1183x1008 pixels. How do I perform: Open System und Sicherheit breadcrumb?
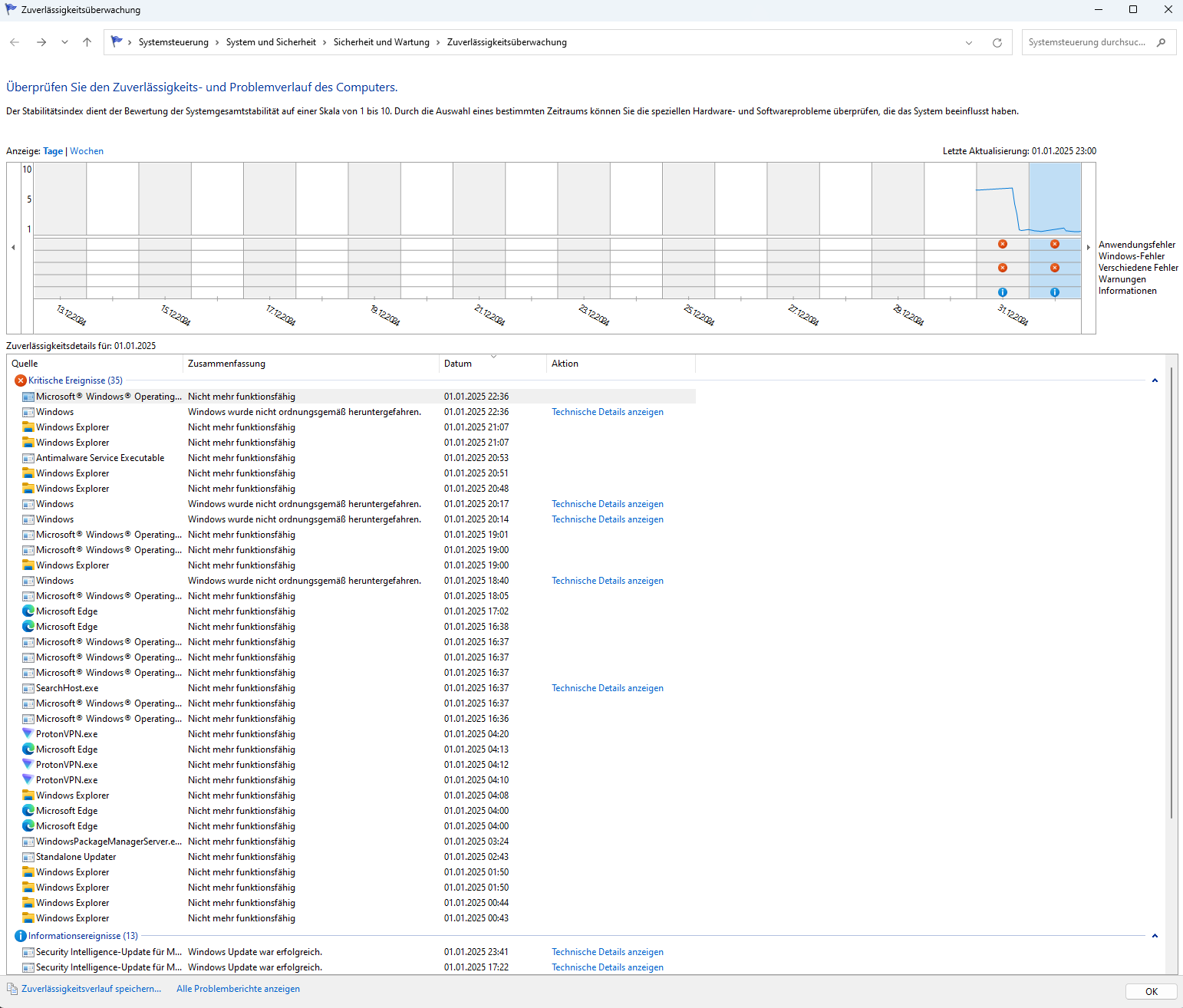[x=271, y=42]
